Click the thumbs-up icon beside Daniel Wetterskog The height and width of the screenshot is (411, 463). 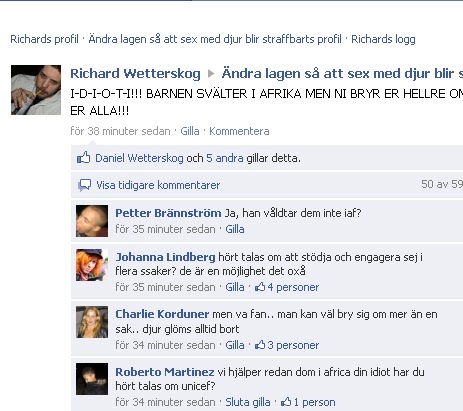tap(83, 157)
